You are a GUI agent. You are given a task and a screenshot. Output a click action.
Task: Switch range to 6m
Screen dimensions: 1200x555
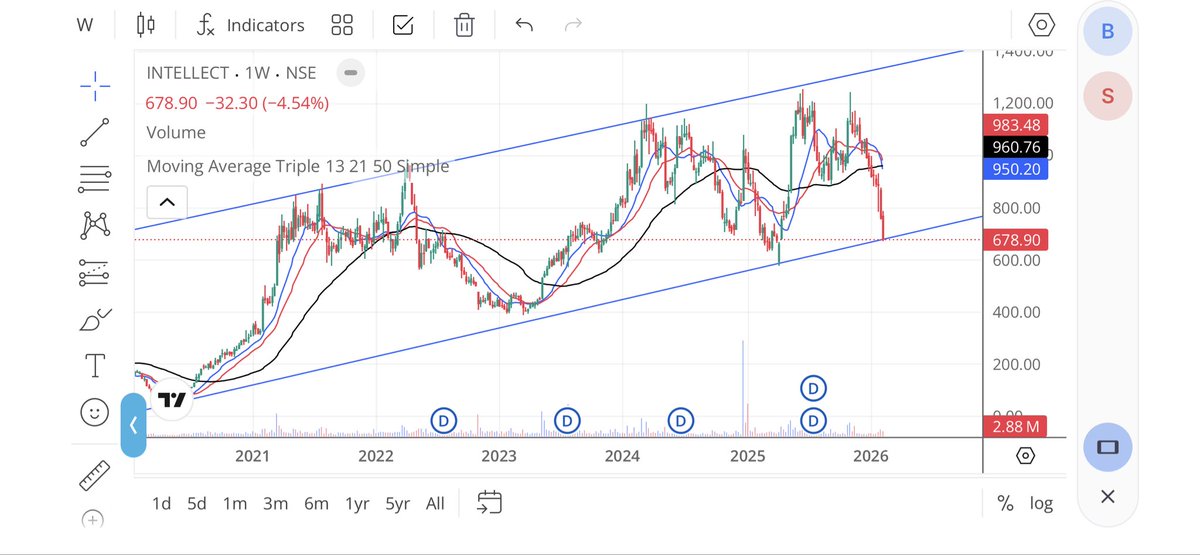(x=316, y=503)
